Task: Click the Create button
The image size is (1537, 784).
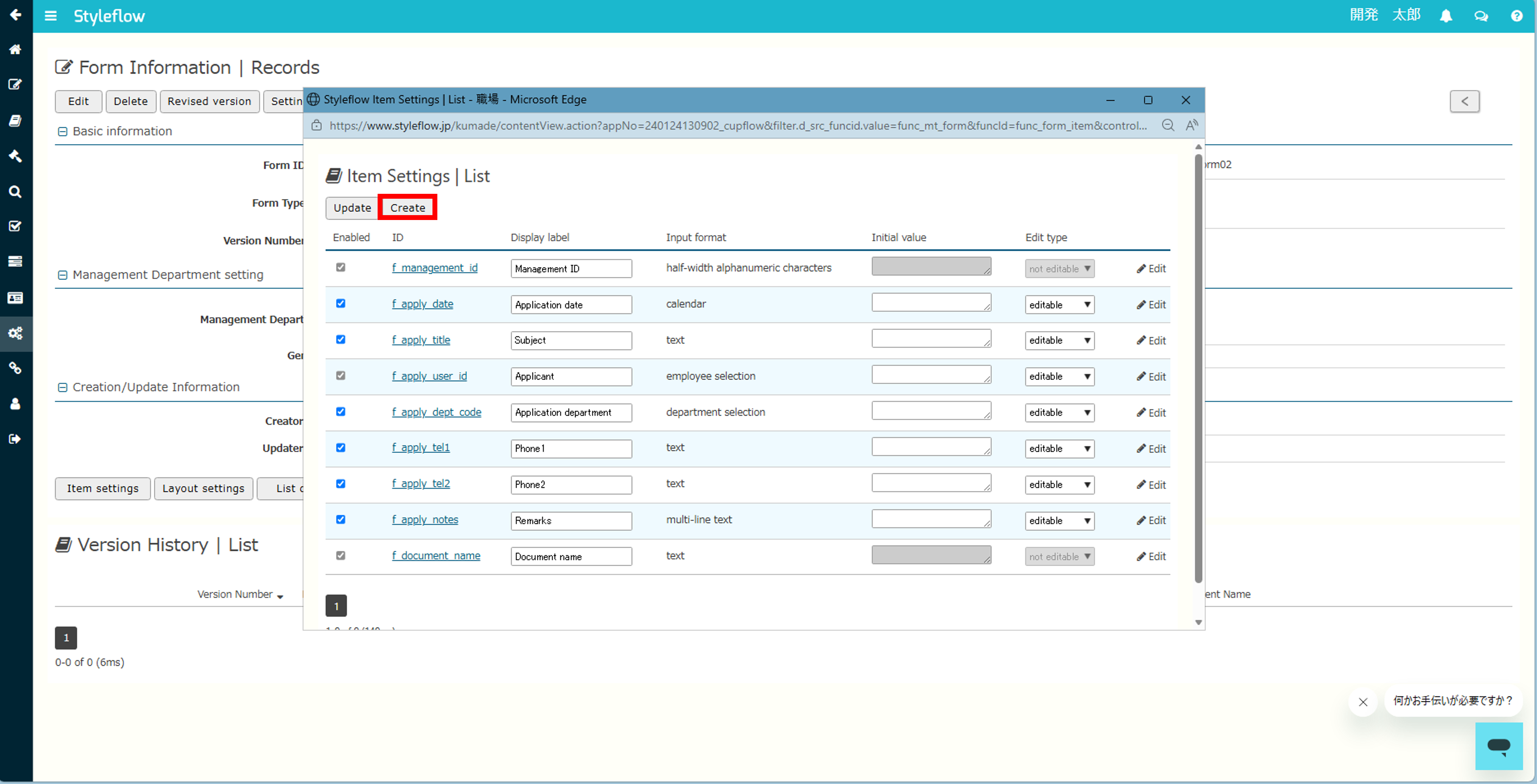Action: (x=408, y=208)
